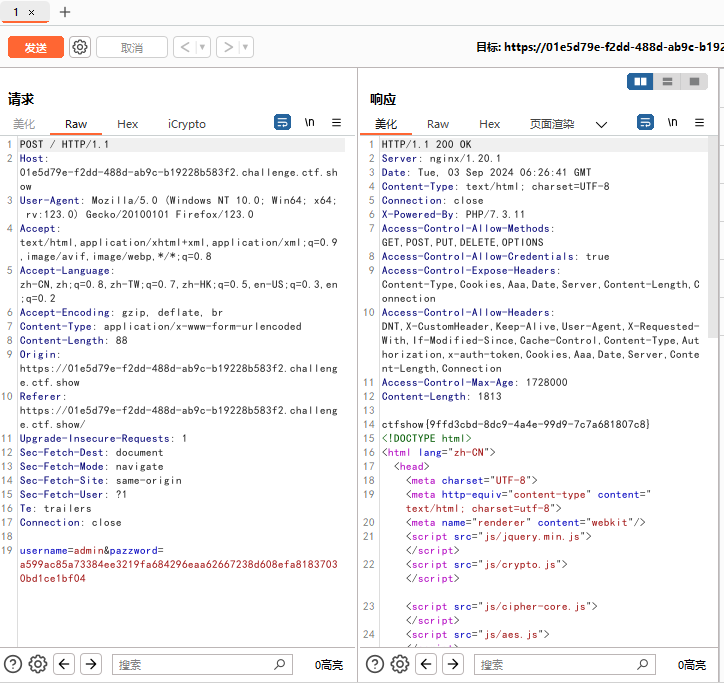Go to next request with > arrow

pos(228,47)
